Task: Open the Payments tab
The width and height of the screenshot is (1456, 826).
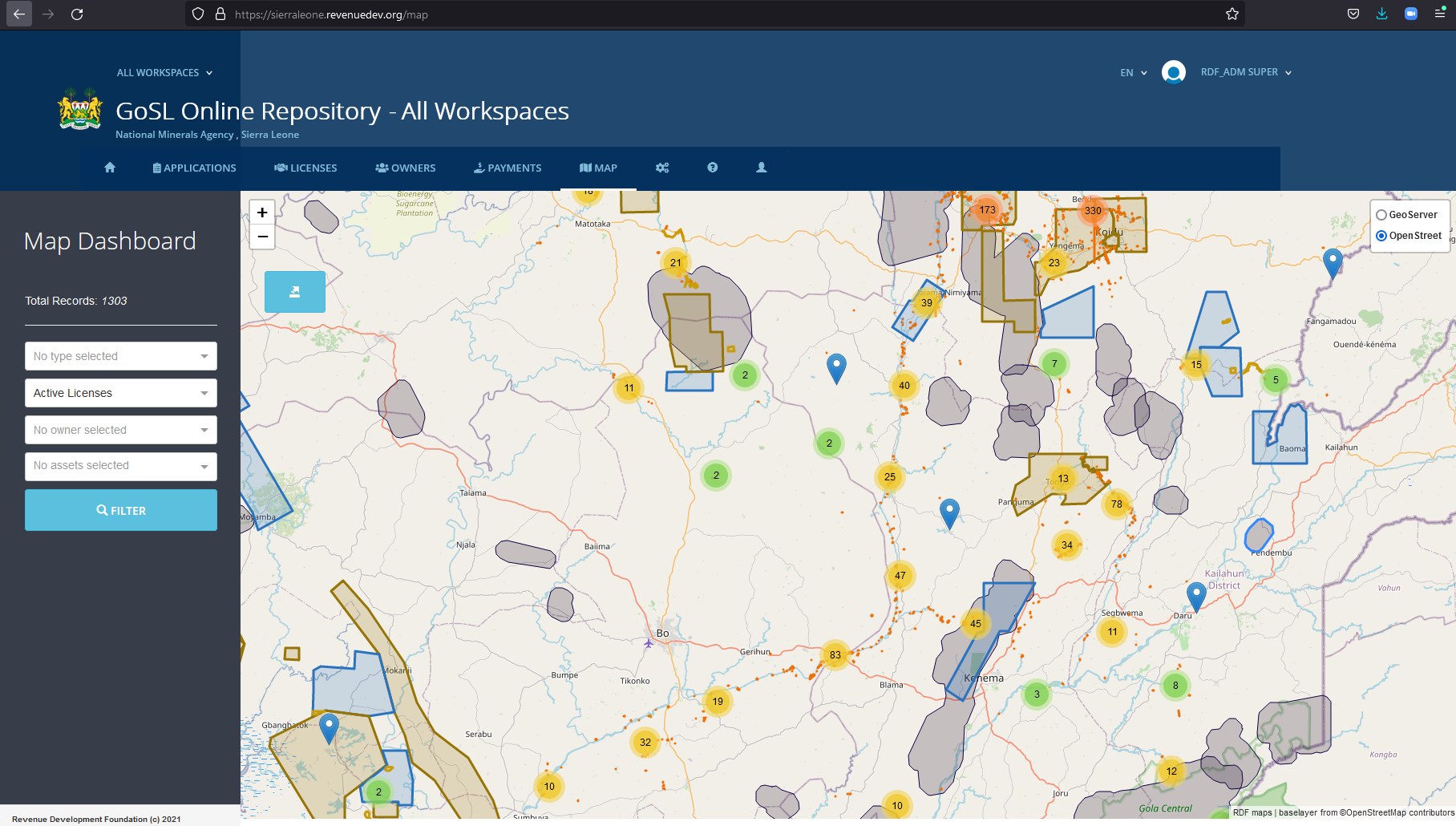Action: [508, 168]
